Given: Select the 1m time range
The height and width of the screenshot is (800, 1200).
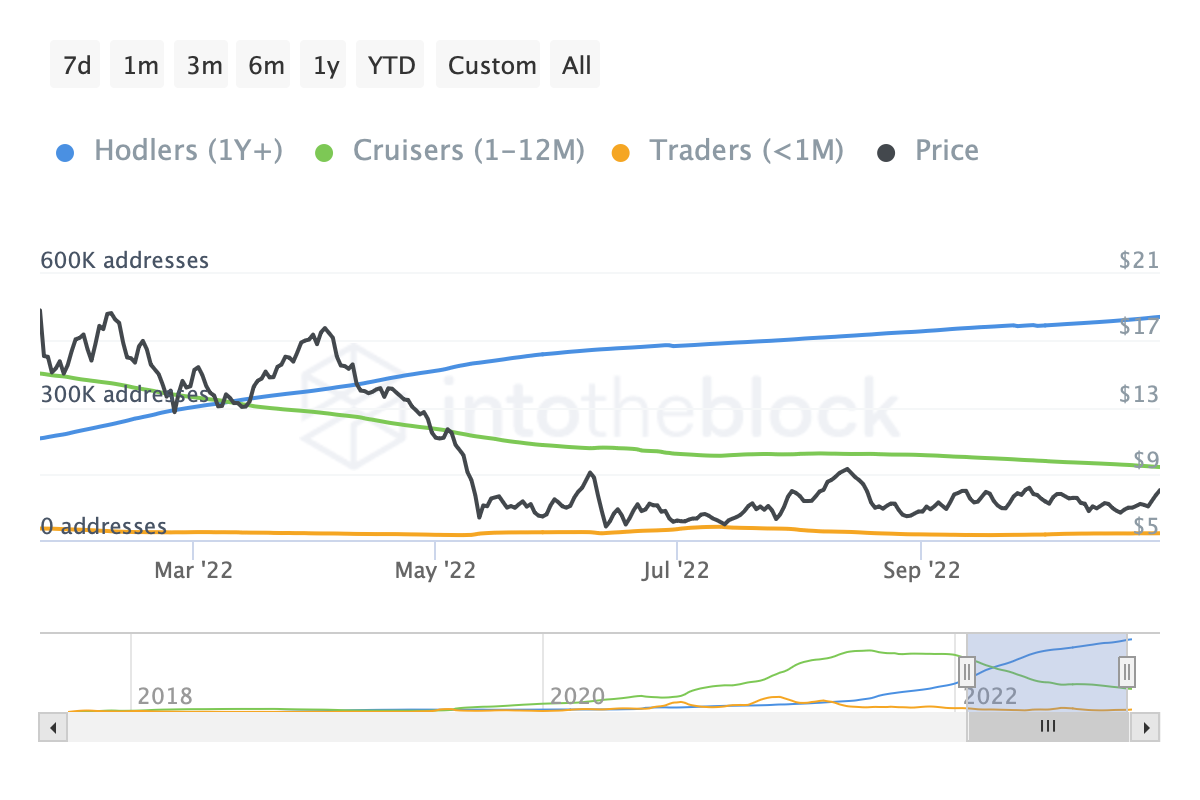Looking at the screenshot, I should (x=141, y=65).
